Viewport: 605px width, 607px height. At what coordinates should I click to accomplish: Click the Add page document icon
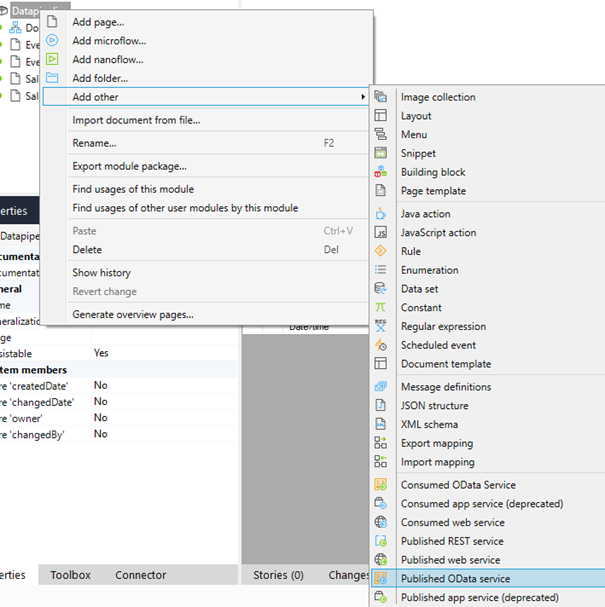coord(52,22)
